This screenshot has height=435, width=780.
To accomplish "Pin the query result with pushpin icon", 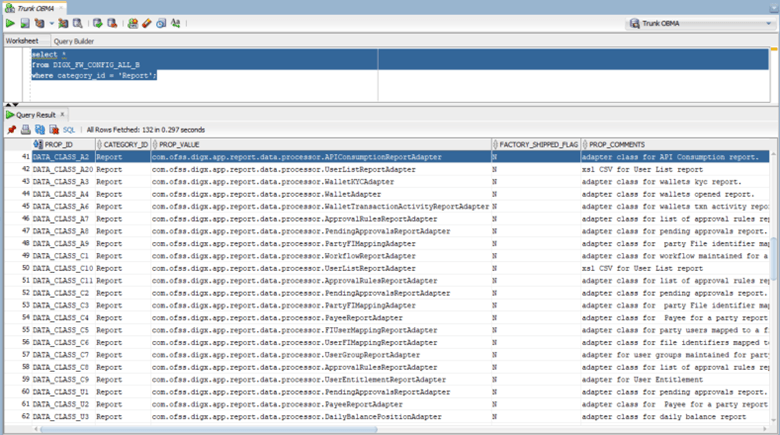I will [x=11, y=130].
